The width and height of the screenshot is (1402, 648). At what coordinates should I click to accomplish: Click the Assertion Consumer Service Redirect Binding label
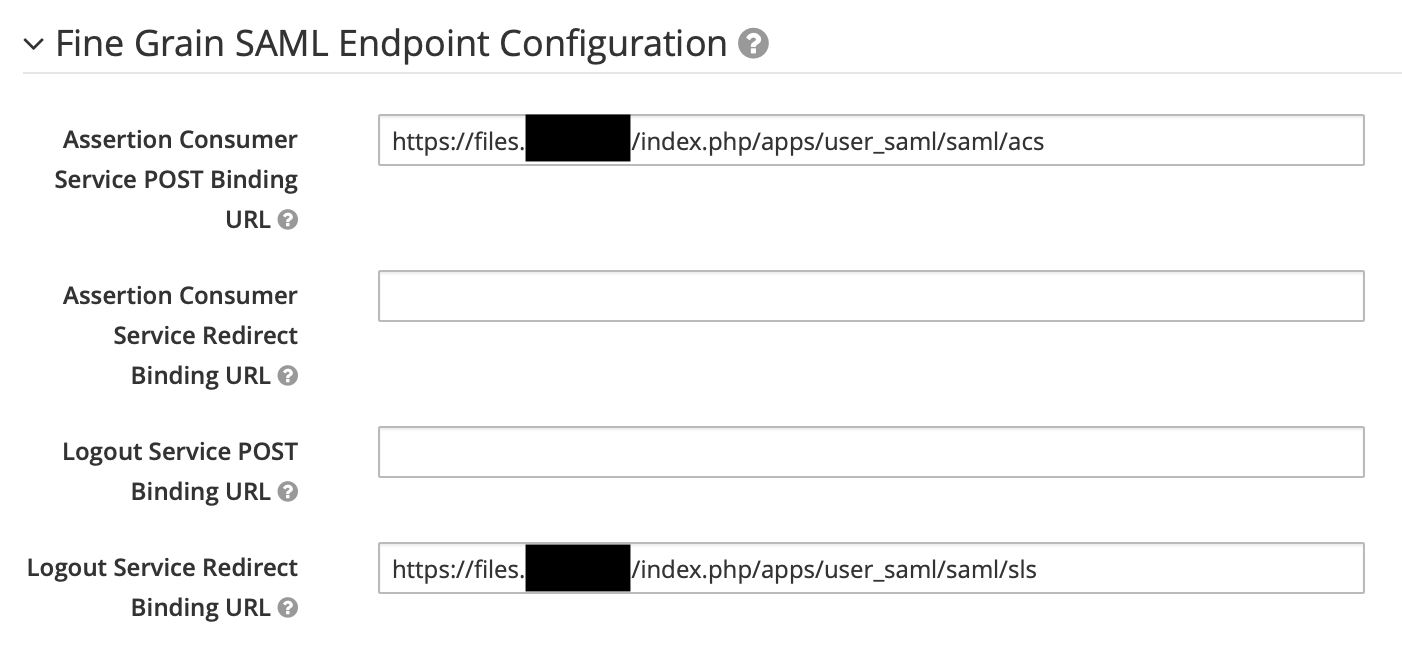coord(180,335)
